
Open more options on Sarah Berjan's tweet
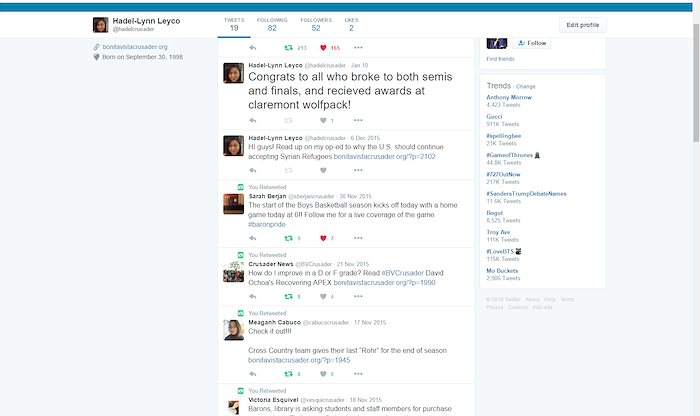[x=358, y=238]
